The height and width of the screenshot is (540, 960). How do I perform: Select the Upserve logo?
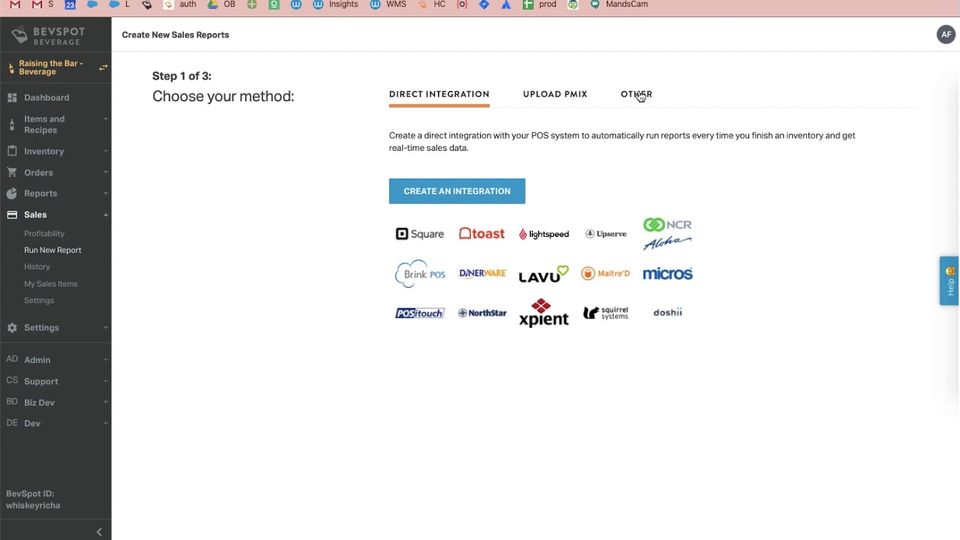[606, 234]
